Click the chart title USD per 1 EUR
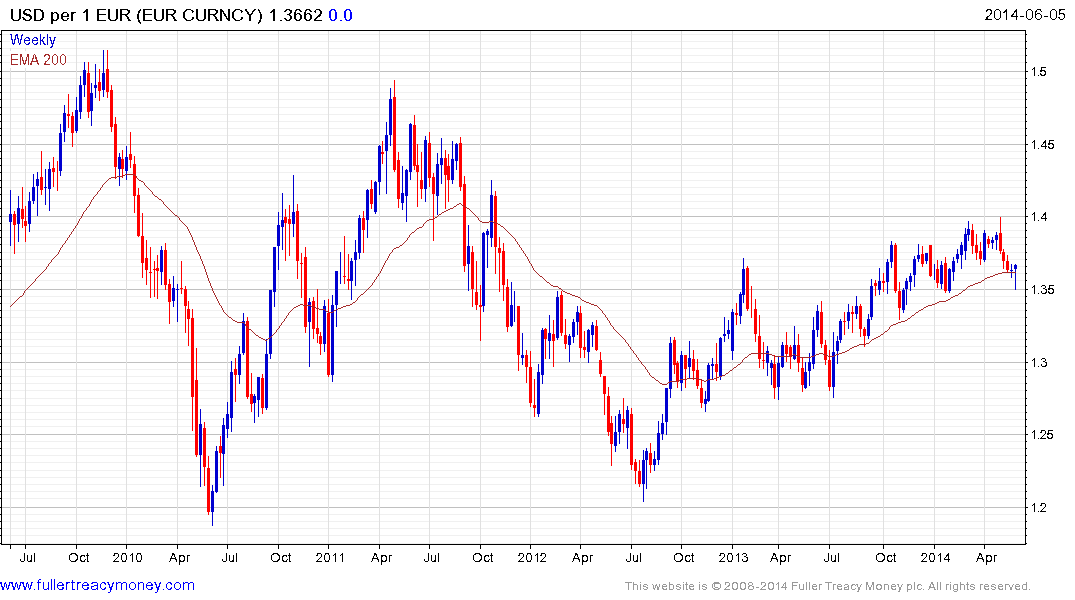1075x600 pixels. click(x=69, y=15)
